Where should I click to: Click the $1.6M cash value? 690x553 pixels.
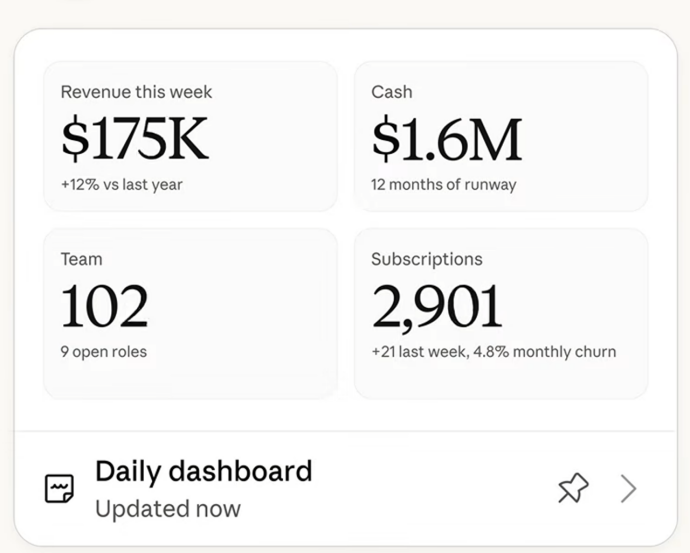[x=447, y=139]
